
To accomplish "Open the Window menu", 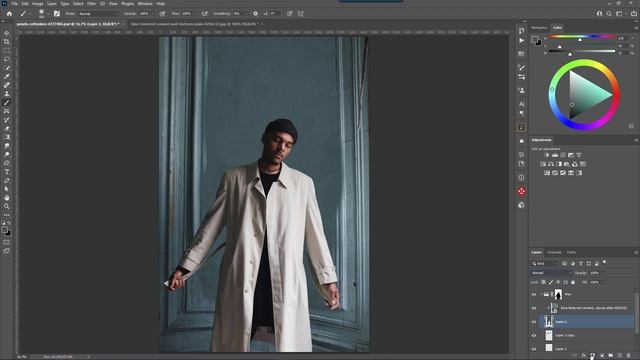I will click(145, 3).
